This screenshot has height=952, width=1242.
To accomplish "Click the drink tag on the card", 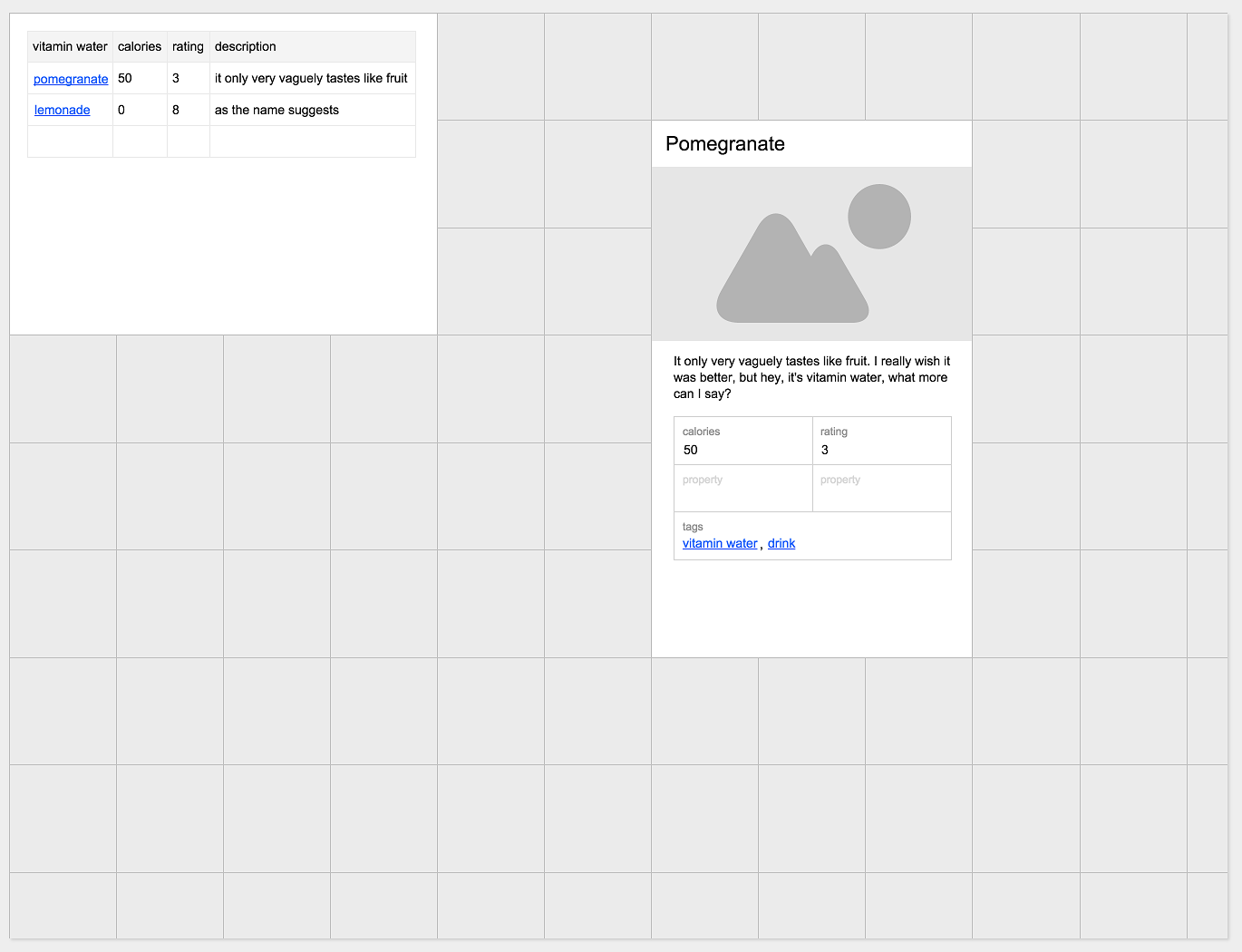I will pyautogui.click(x=781, y=543).
